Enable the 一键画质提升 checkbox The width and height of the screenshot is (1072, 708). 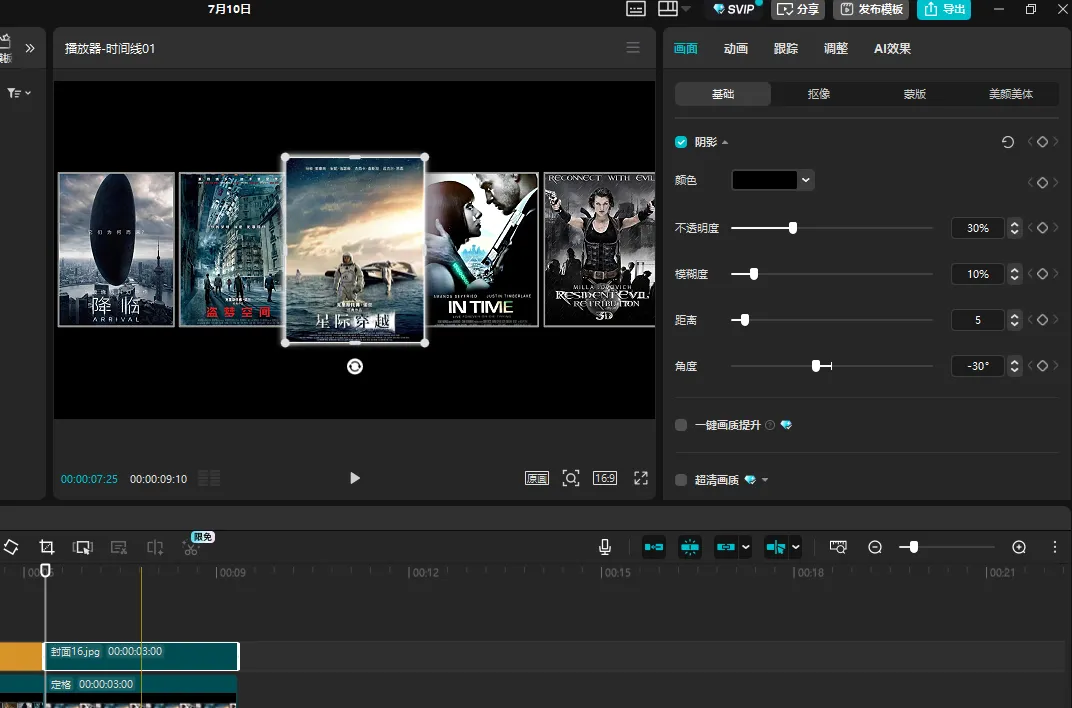pos(681,425)
